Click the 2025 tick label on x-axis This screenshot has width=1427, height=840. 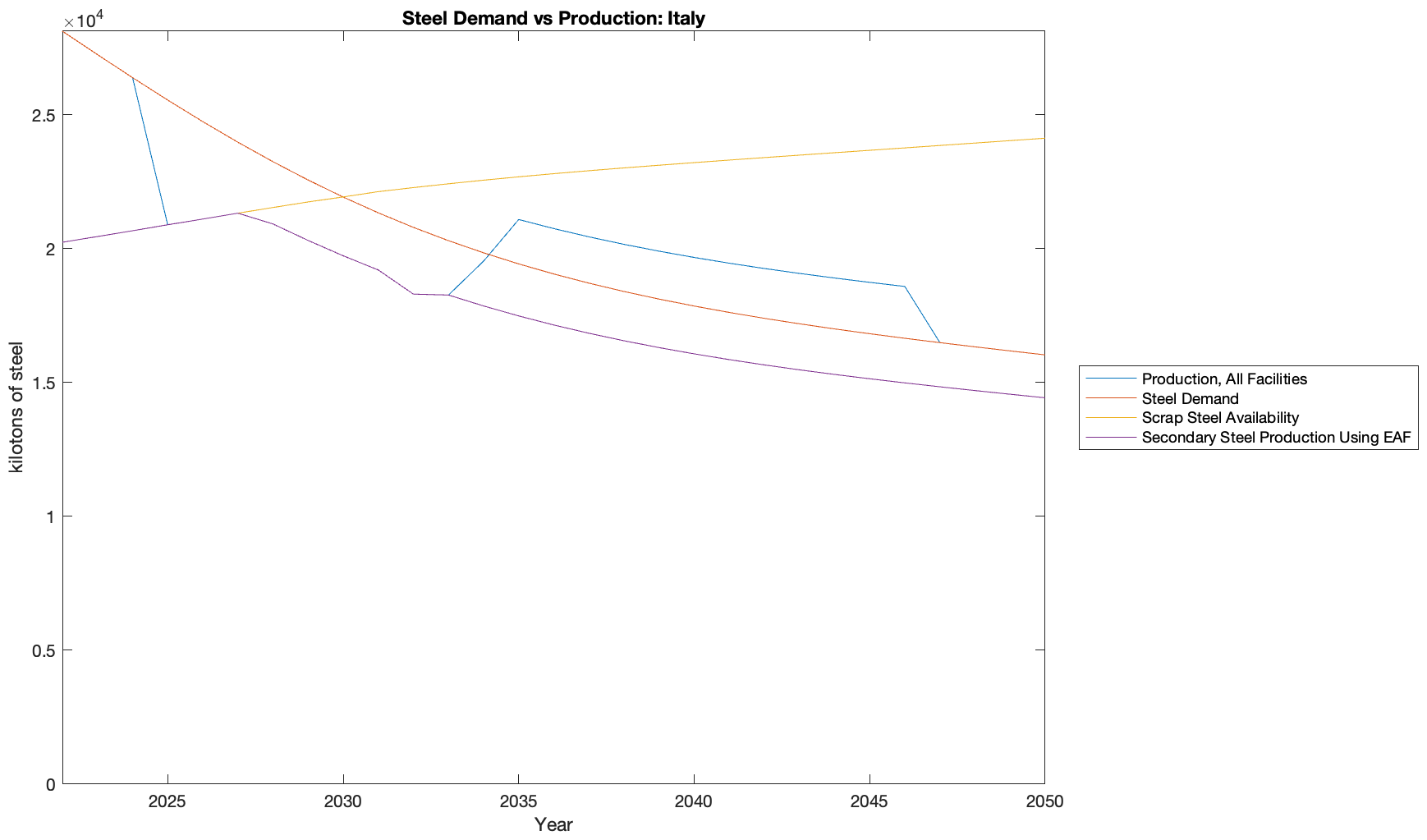click(x=167, y=802)
